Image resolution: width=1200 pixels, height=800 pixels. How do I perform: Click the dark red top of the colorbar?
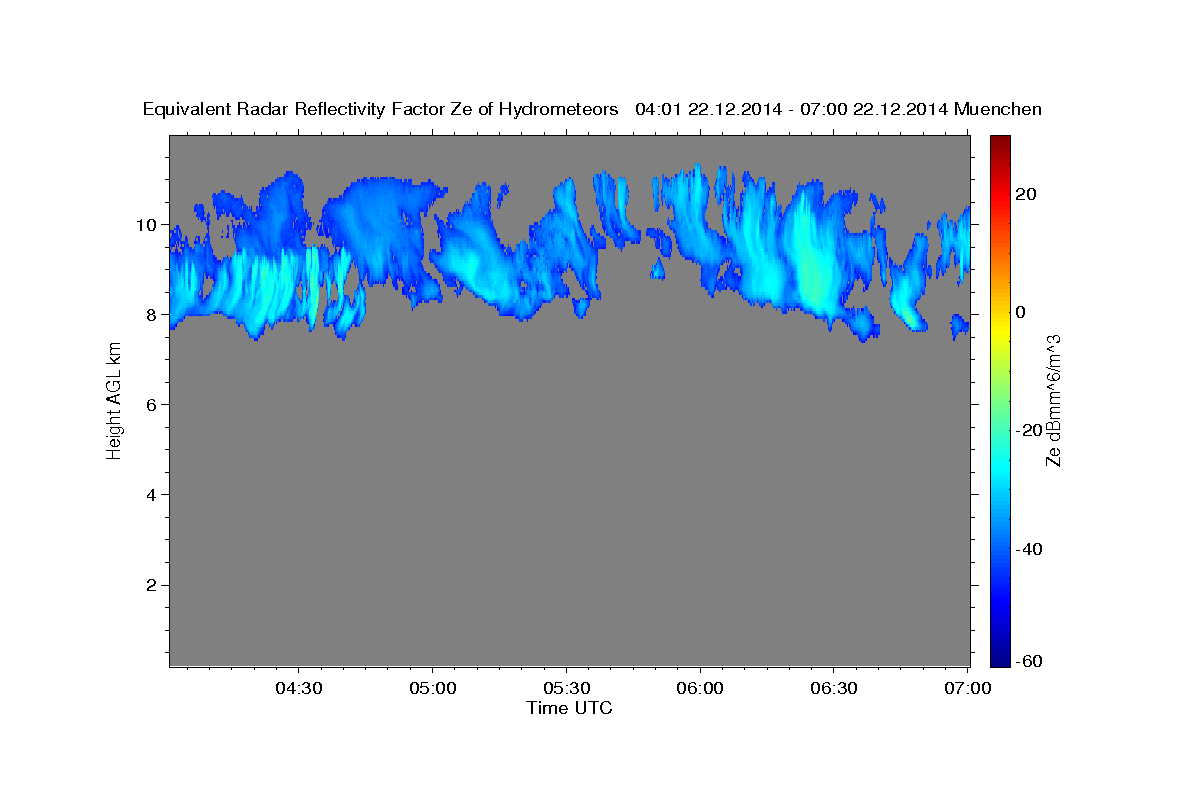999,143
